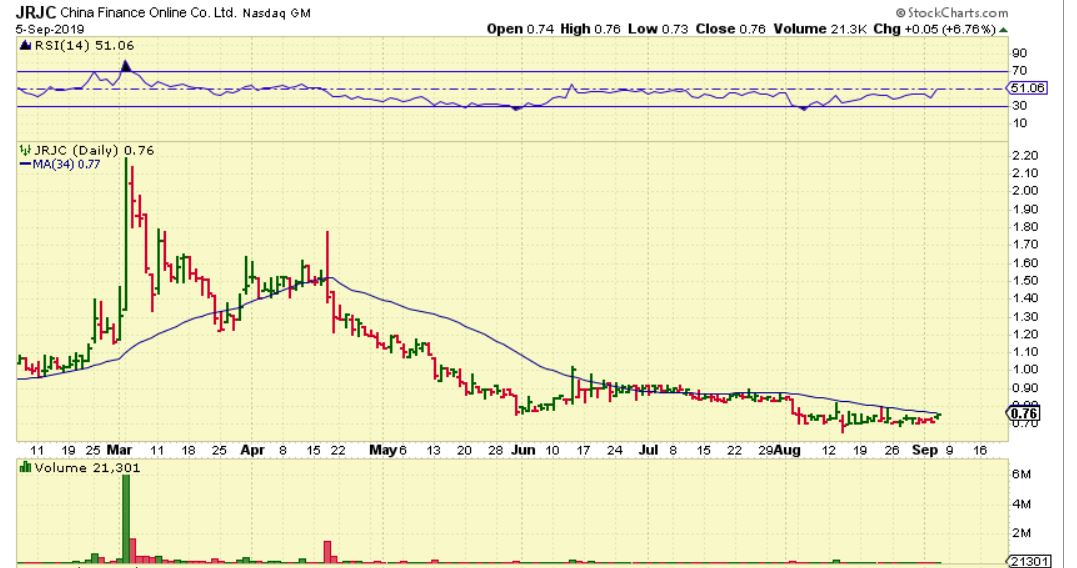Viewport: 1077px width, 568px height.
Task: Click the 1.50 price axis label
Action: (x=1025, y=280)
